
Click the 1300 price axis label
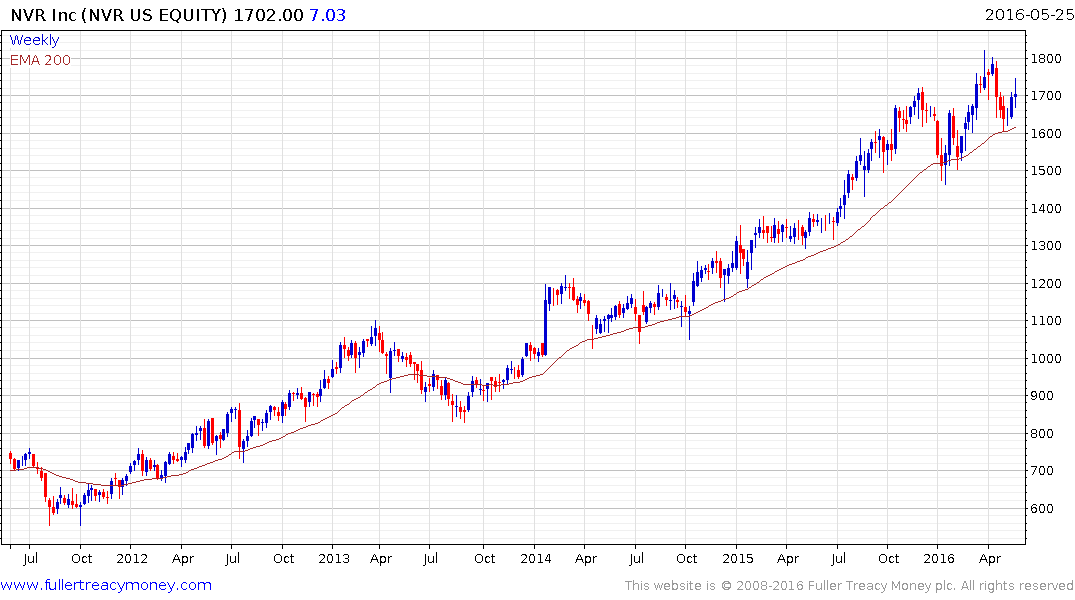point(1046,245)
